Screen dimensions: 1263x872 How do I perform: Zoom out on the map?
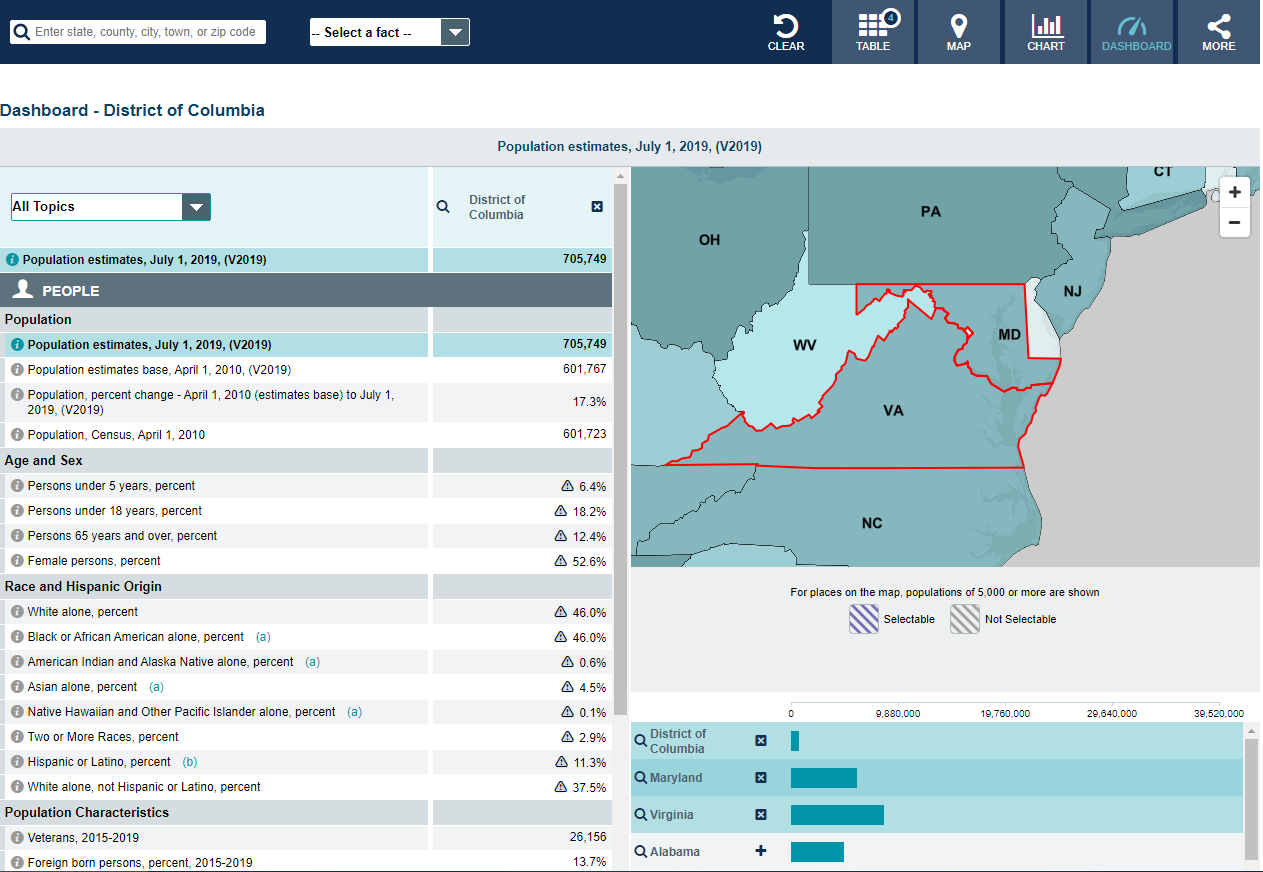[1235, 222]
